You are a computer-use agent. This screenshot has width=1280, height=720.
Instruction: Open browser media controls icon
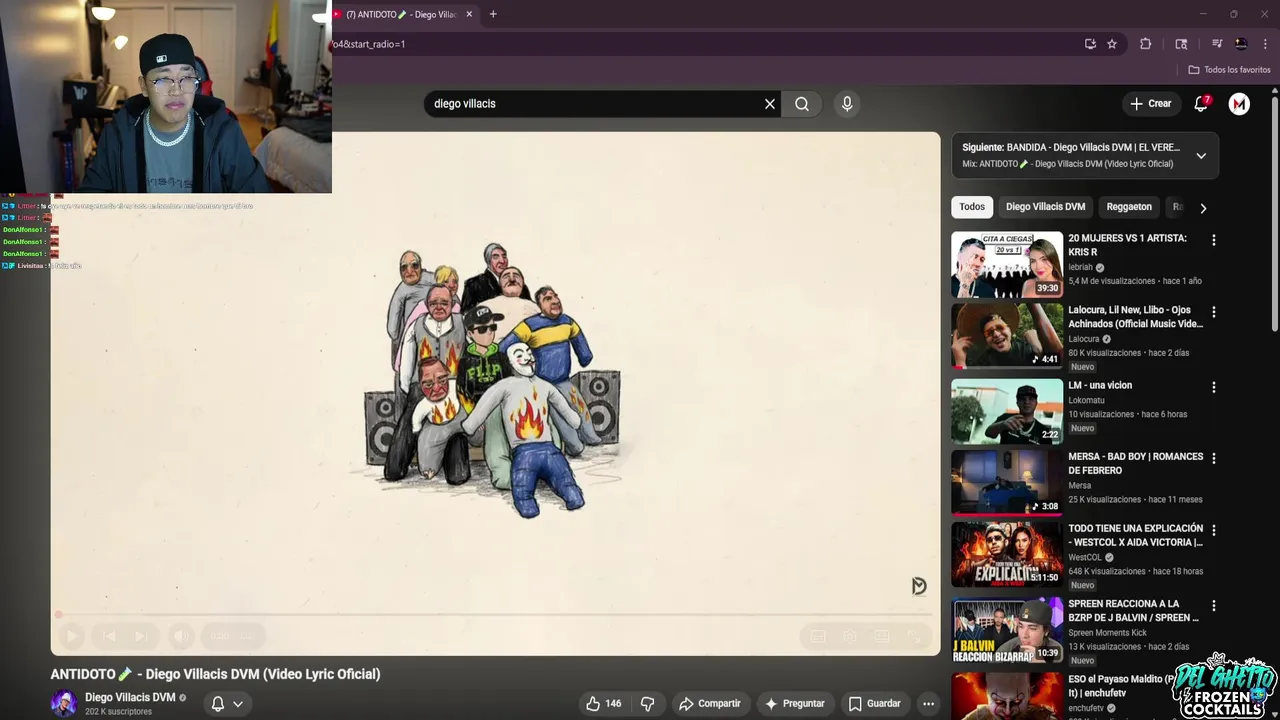pyautogui.click(x=1217, y=44)
